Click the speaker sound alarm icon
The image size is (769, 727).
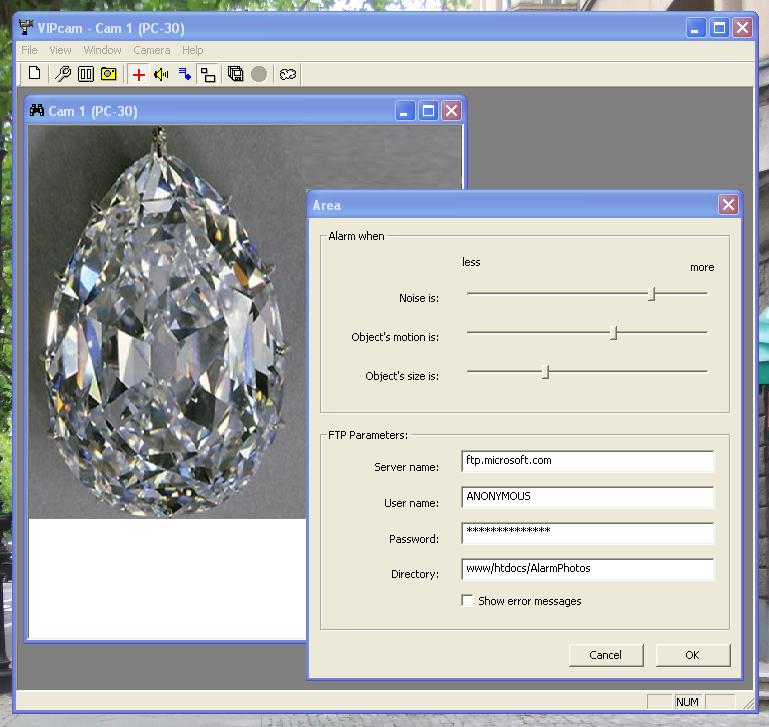[x=161, y=74]
